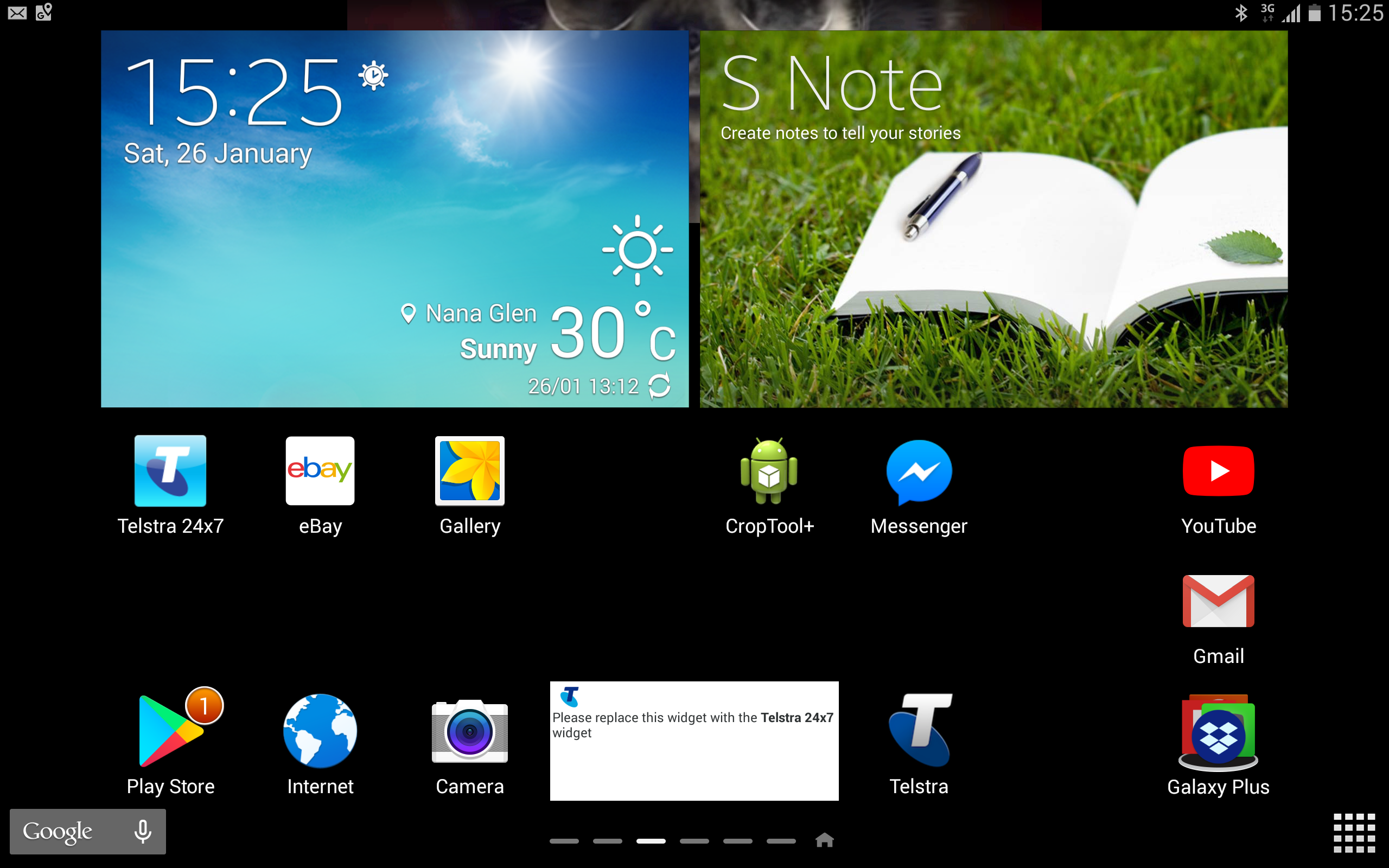Image resolution: width=1389 pixels, height=868 pixels.
Task: Refresh the weather widget
Action: (659, 386)
